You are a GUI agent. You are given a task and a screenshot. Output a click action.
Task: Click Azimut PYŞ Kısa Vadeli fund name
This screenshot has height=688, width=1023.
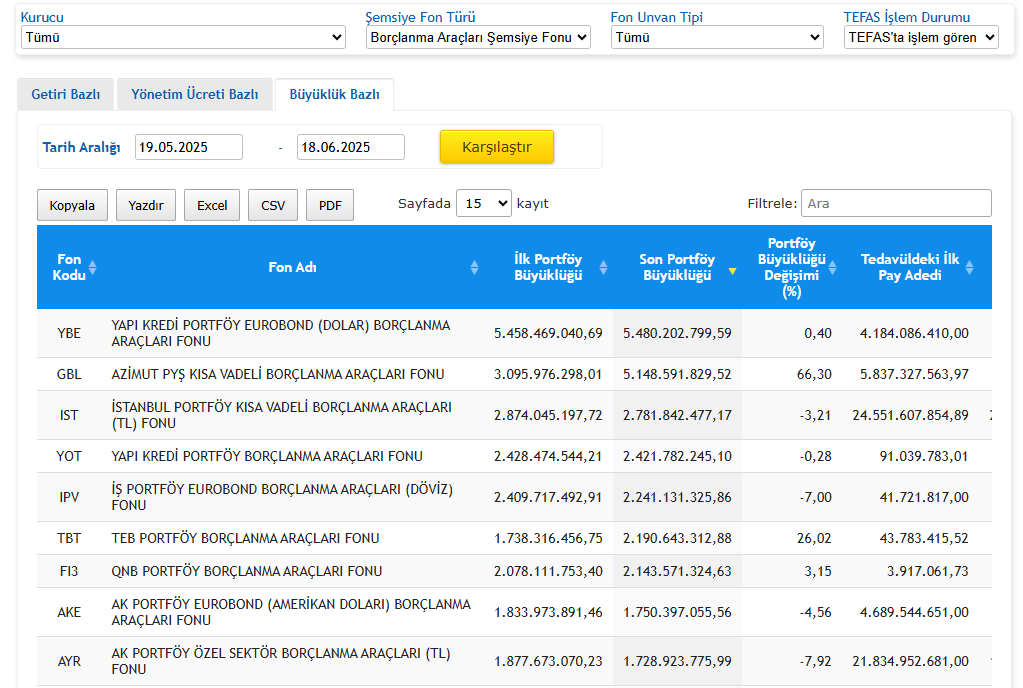(277, 374)
